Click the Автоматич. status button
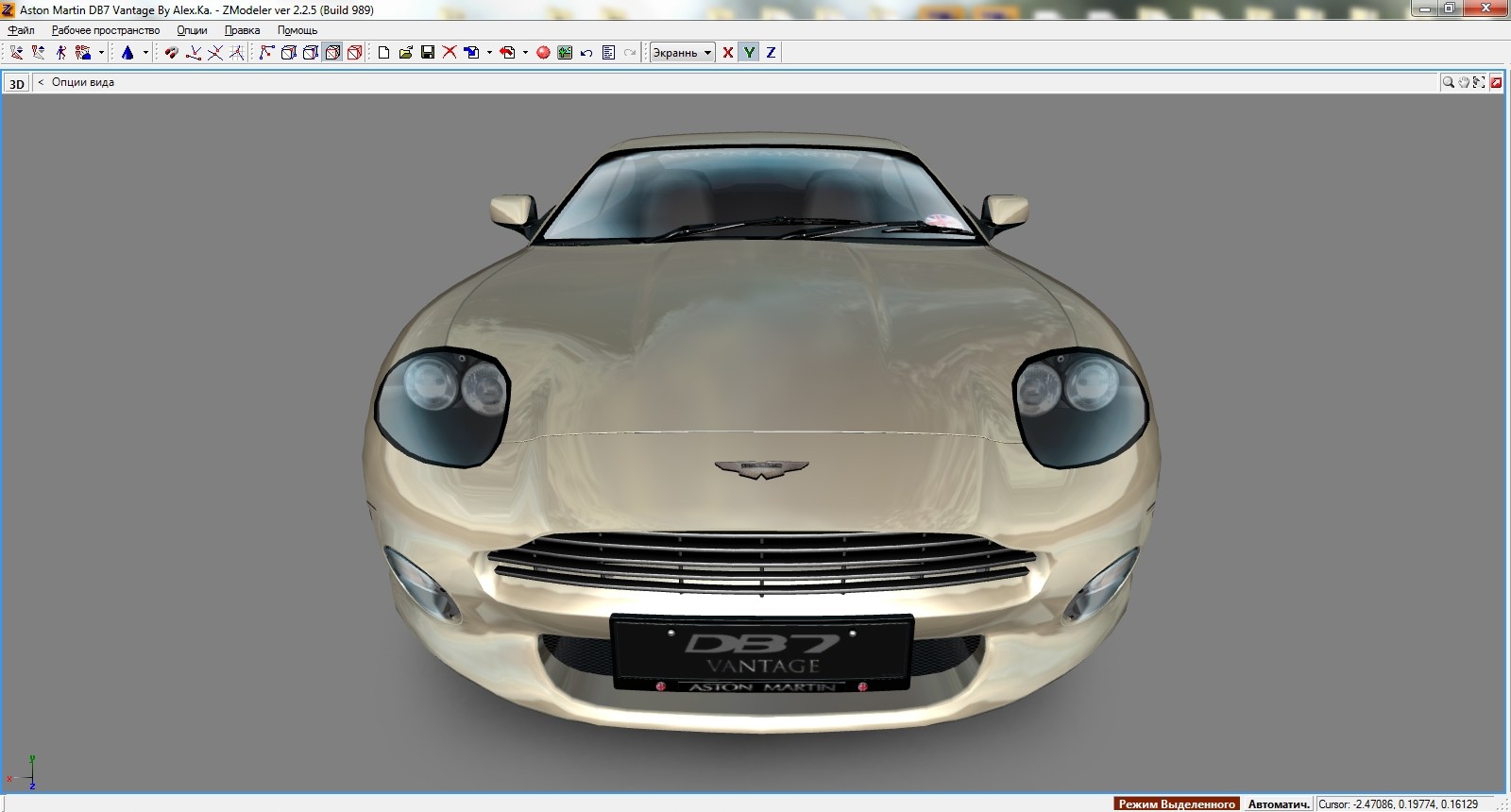 (x=1278, y=804)
